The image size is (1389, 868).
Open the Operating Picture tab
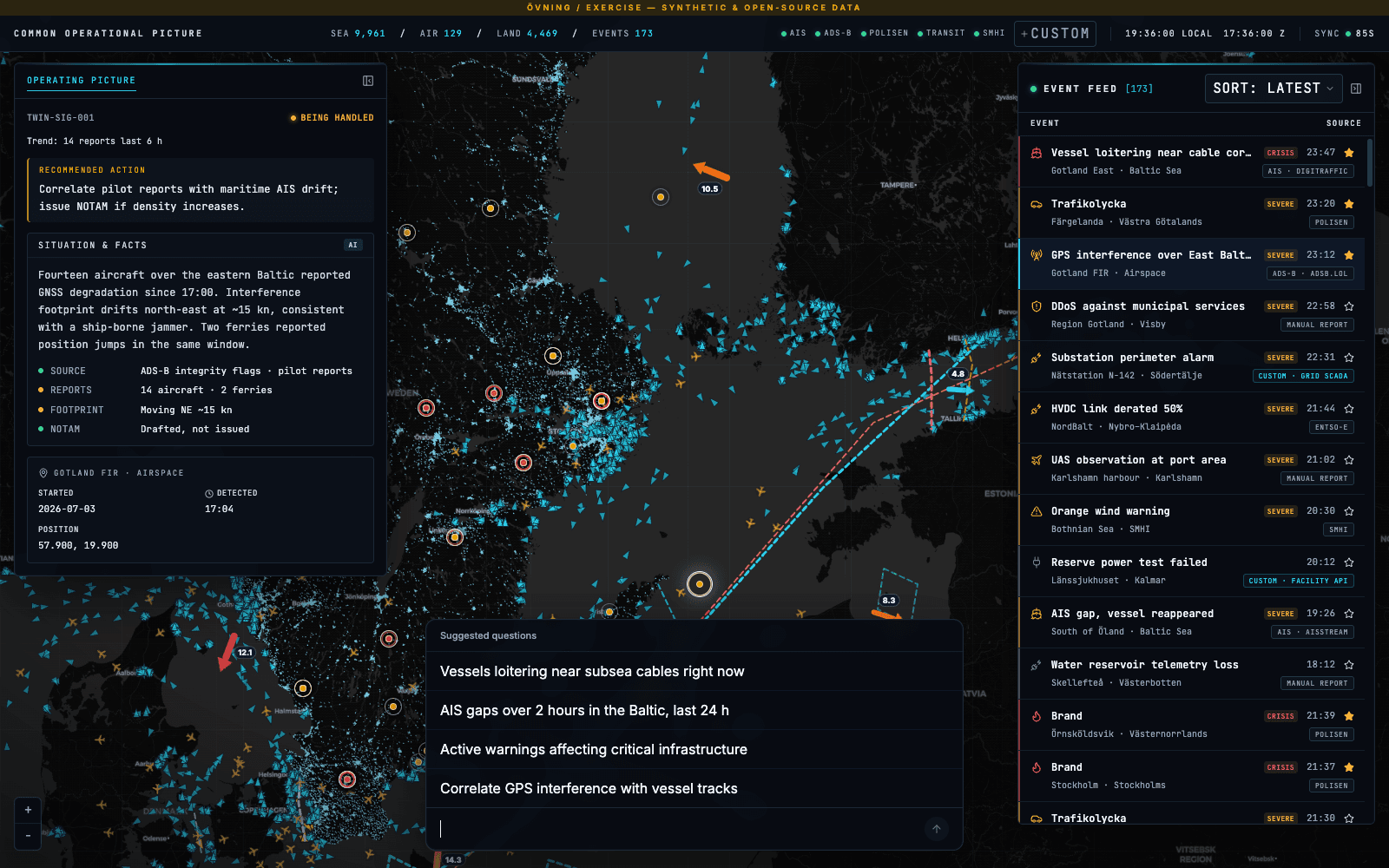(81, 81)
